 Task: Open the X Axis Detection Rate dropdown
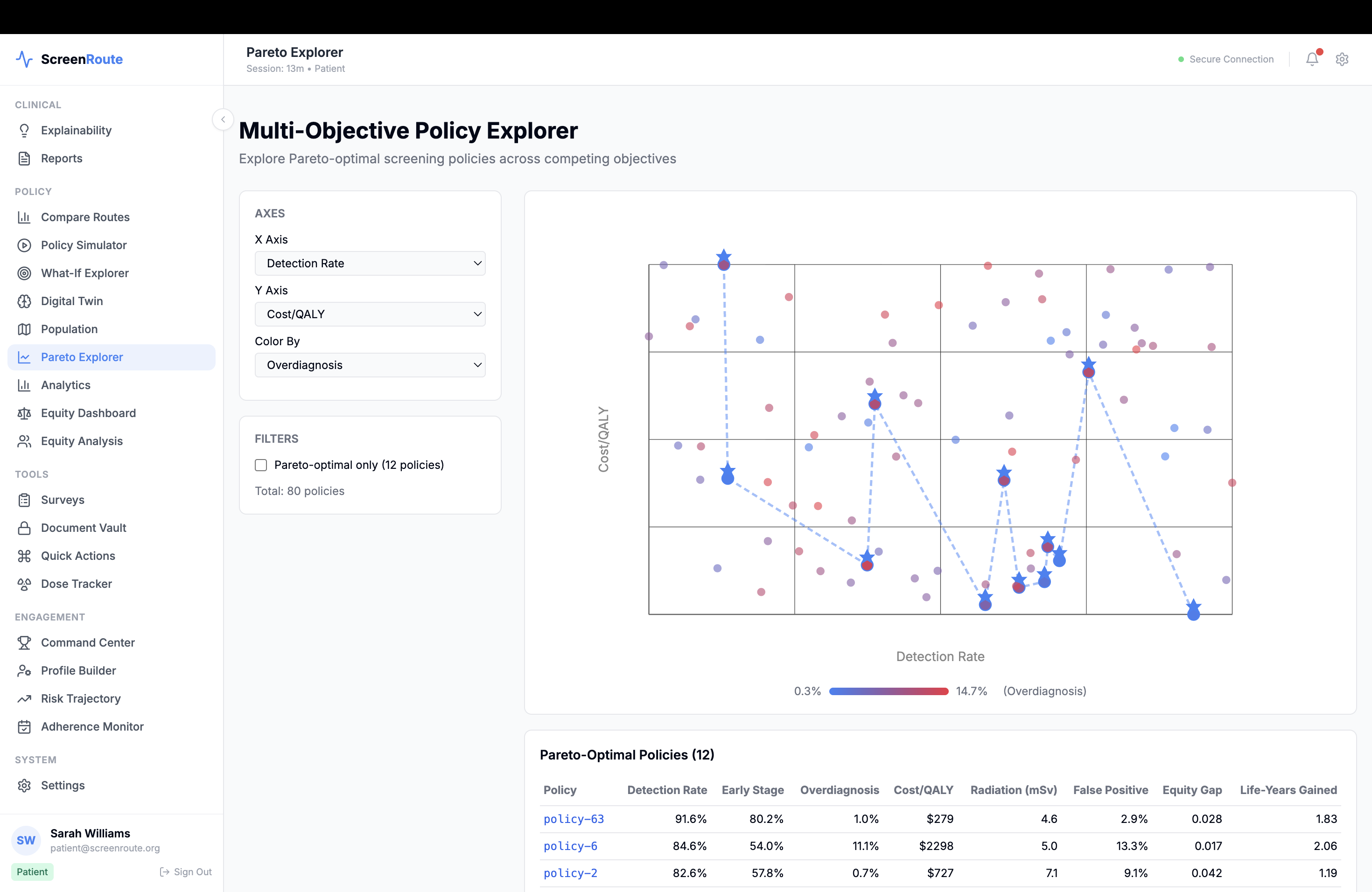pos(370,263)
